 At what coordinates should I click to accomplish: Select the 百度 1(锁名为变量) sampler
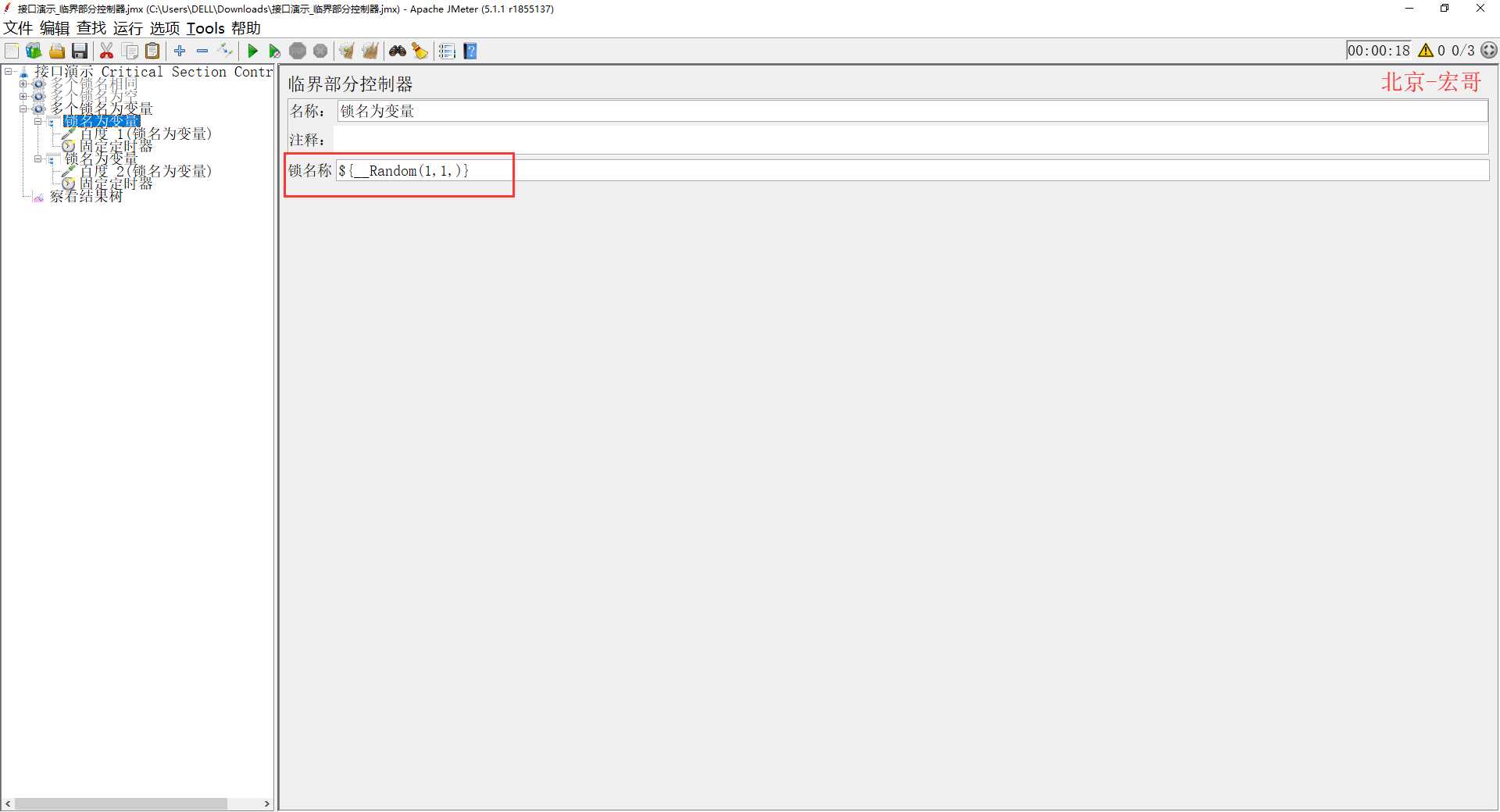[145, 134]
